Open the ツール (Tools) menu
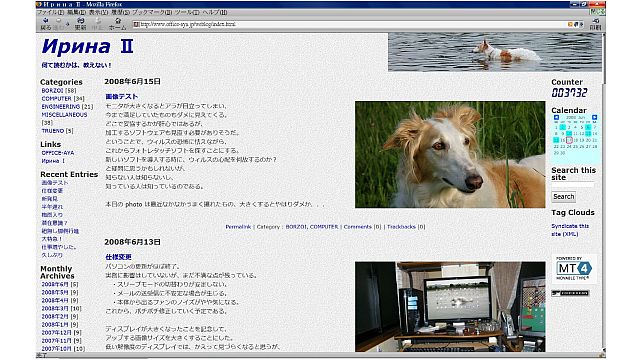Image resolution: width=640 pixels, height=360 pixels. click(x=187, y=13)
